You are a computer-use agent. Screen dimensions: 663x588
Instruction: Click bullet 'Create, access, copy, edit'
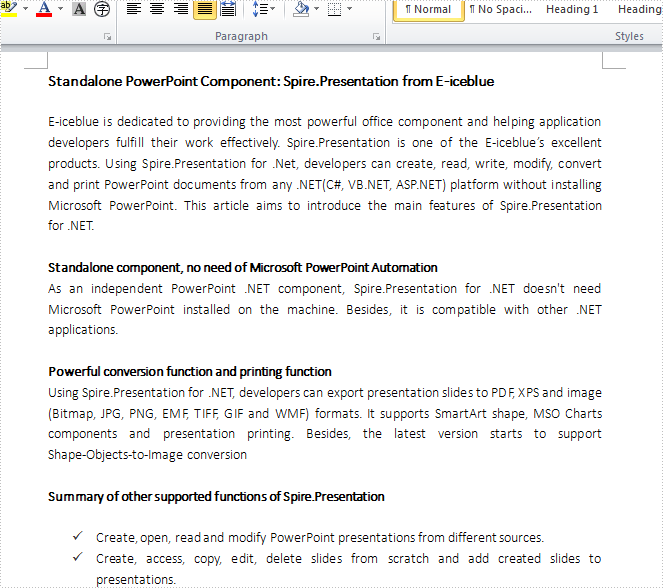pyautogui.click(x=348, y=569)
